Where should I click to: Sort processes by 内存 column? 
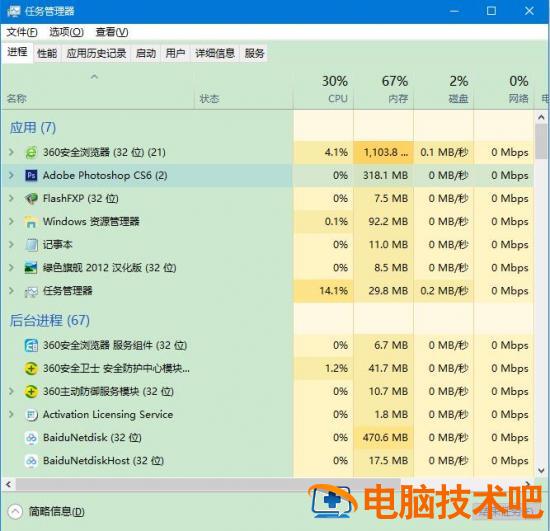[x=383, y=89]
